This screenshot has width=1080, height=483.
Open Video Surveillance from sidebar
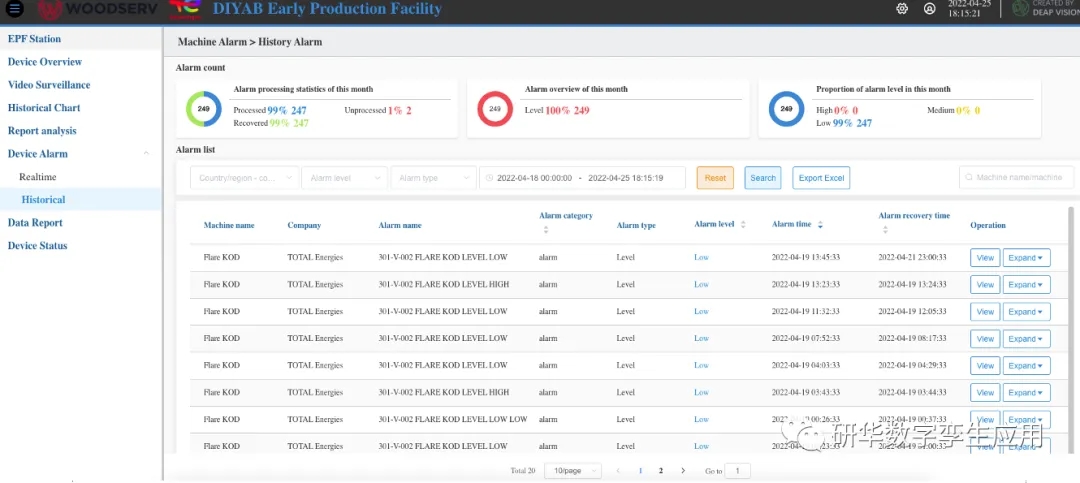(49, 85)
